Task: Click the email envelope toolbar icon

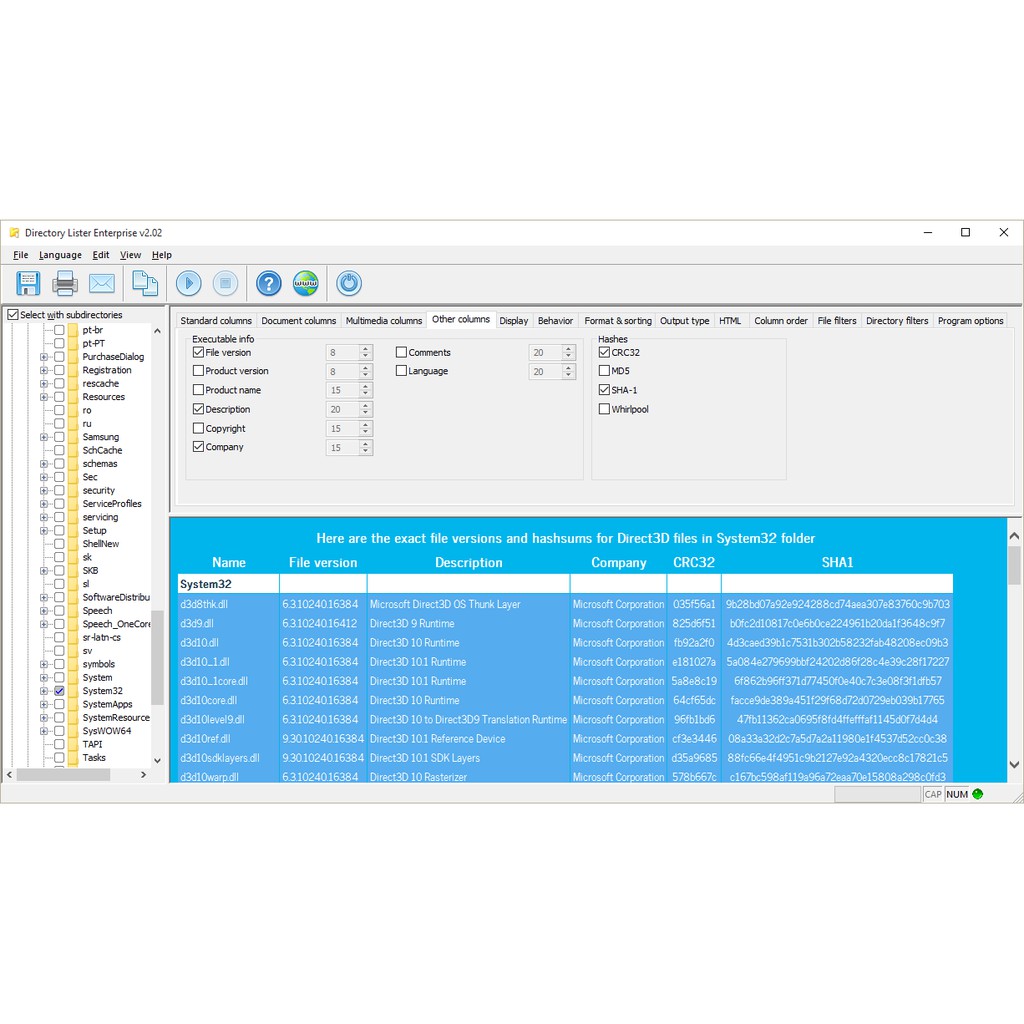Action: [x=102, y=283]
